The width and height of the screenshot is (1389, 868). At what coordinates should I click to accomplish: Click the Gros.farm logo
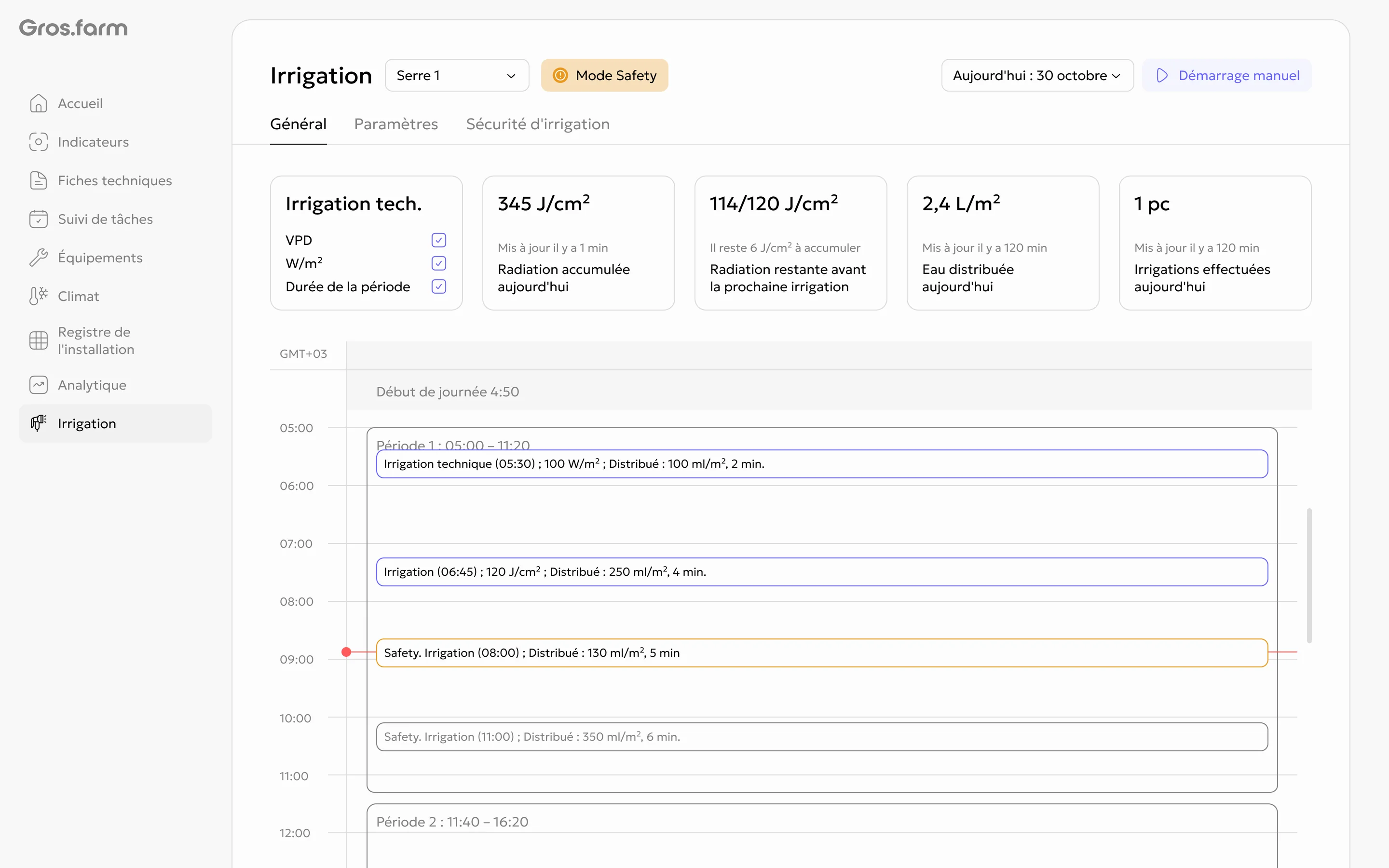tap(73, 27)
